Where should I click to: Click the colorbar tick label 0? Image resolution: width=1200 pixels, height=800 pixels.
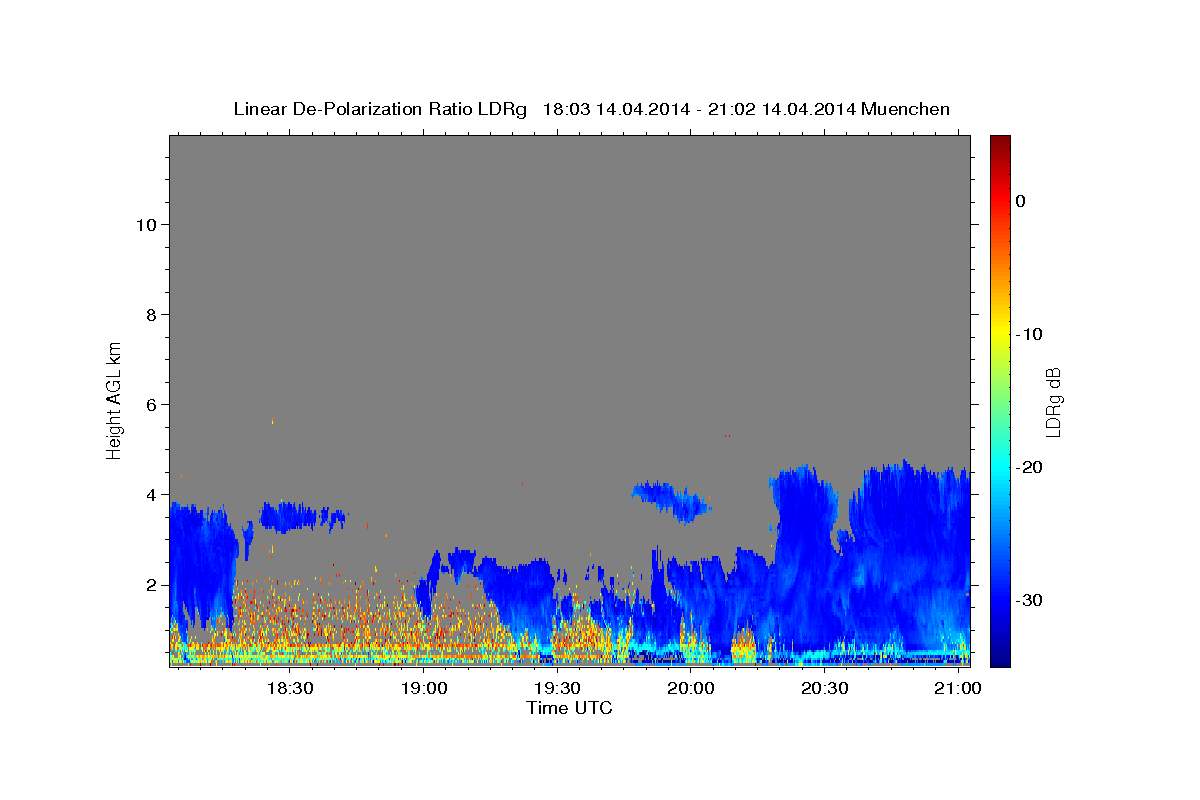click(x=1021, y=201)
